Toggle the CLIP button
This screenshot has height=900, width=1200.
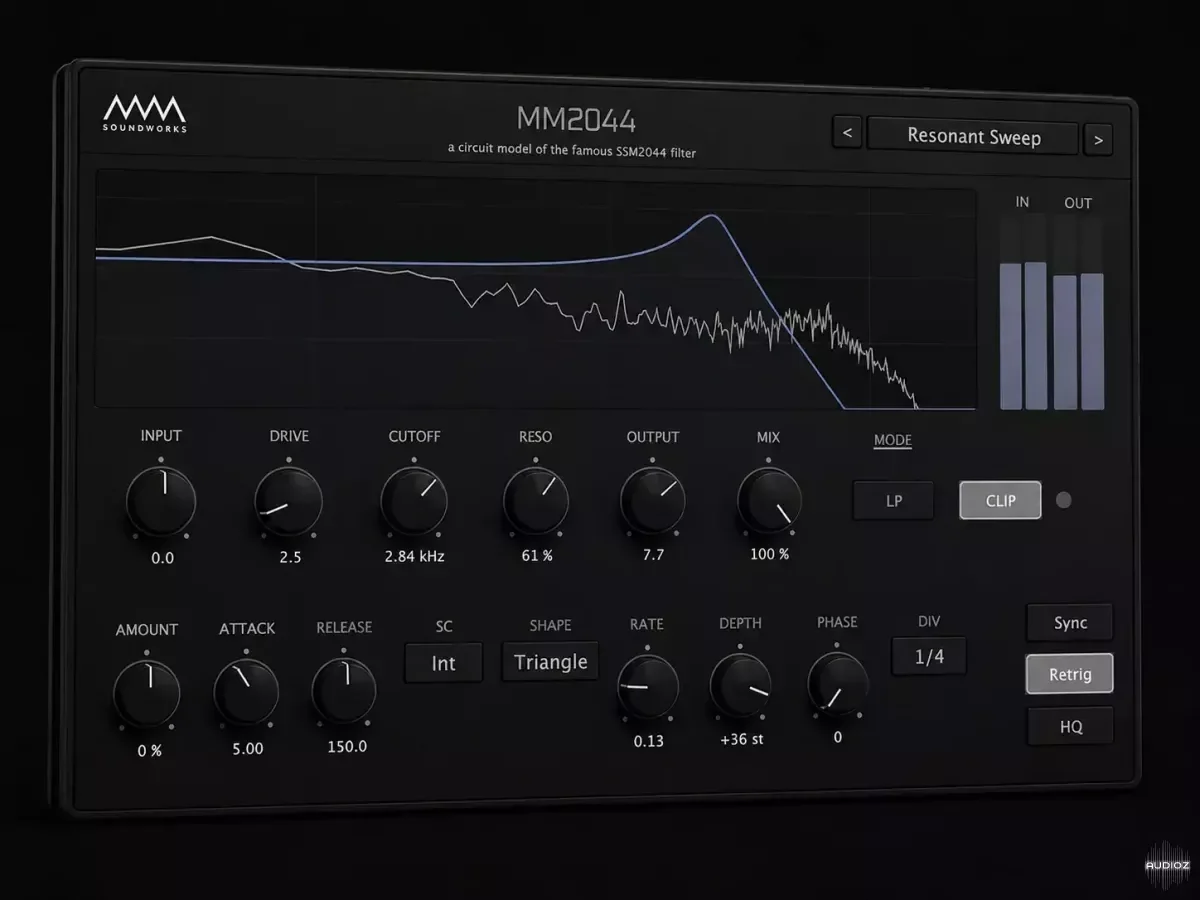(x=1000, y=501)
